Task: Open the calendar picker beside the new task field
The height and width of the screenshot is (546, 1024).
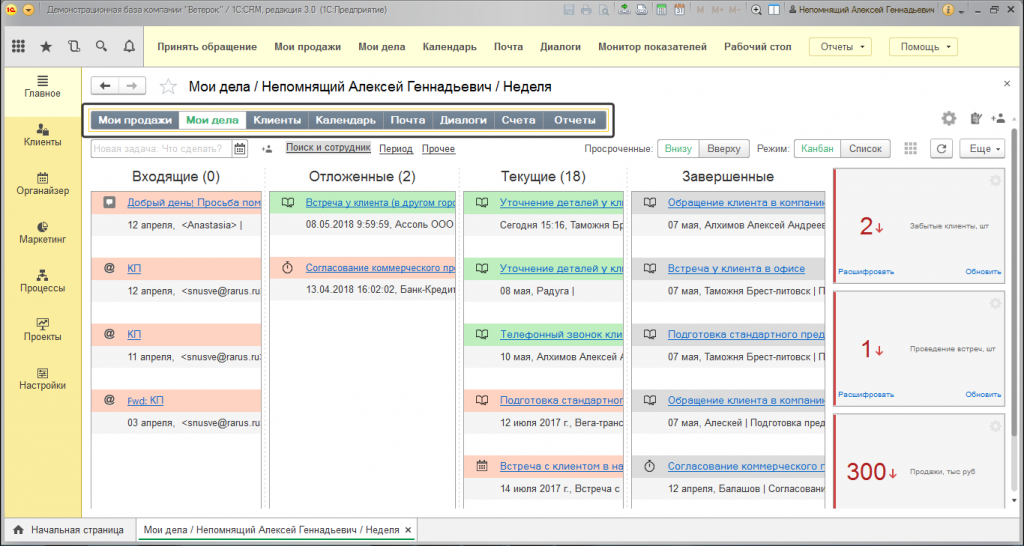Action: coord(240,149)
